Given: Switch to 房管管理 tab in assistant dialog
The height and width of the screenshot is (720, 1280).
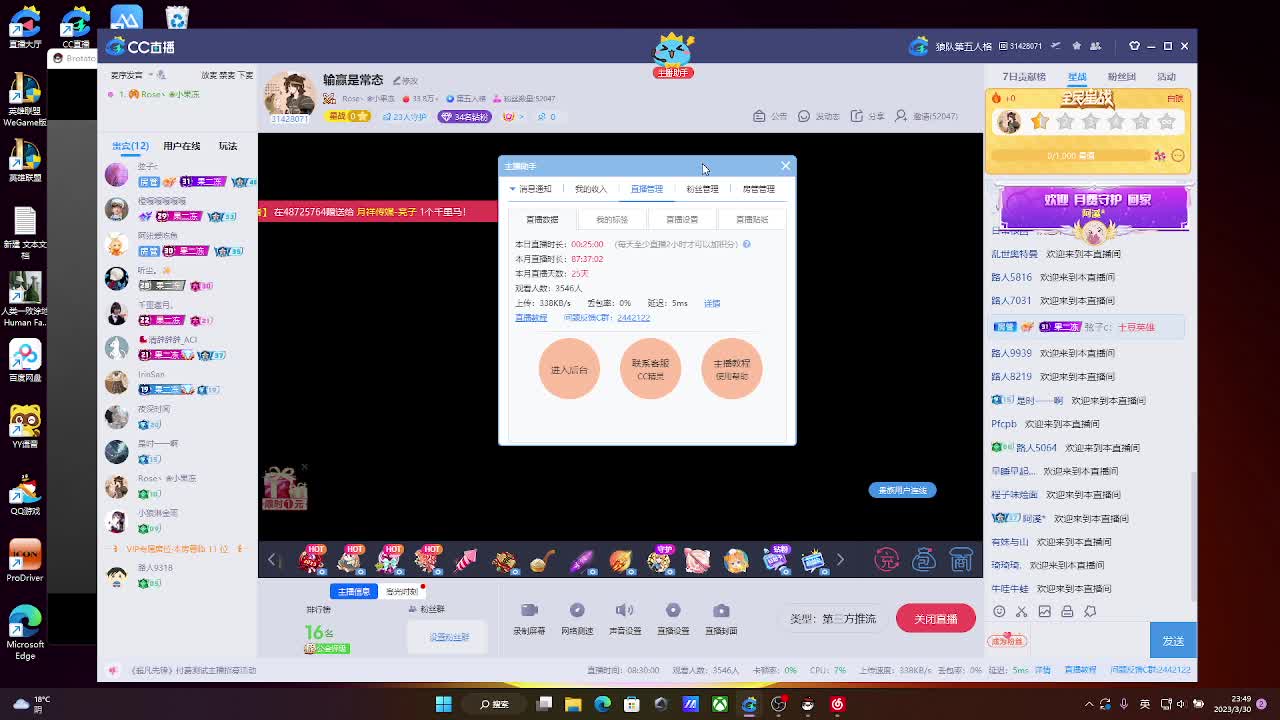Looking at the screenshot, I should [758, 188].
